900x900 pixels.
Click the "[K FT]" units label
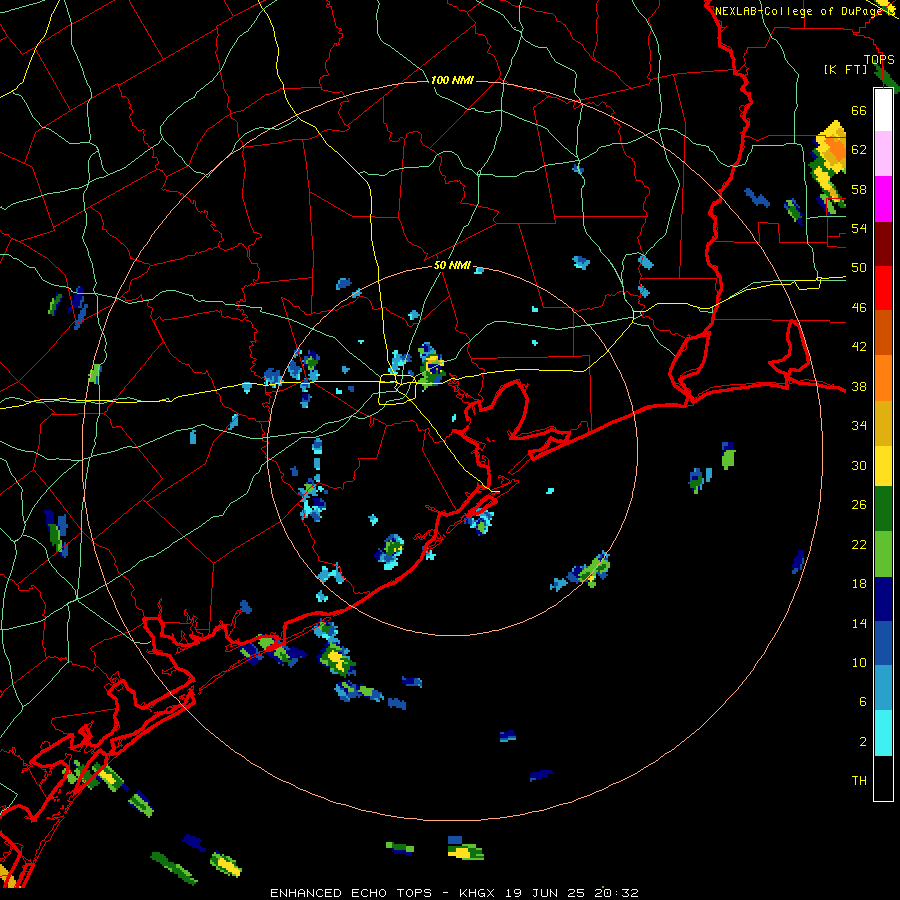click(845, 69)
